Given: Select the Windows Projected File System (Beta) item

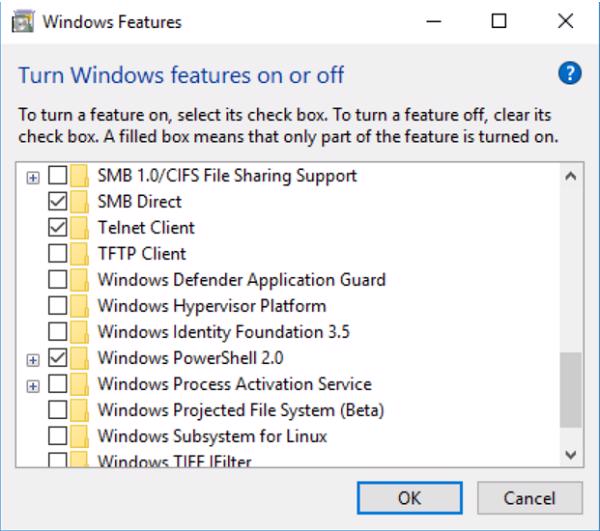Looking at the screenshot, I should pyautogui.click(x=240, y=410).
